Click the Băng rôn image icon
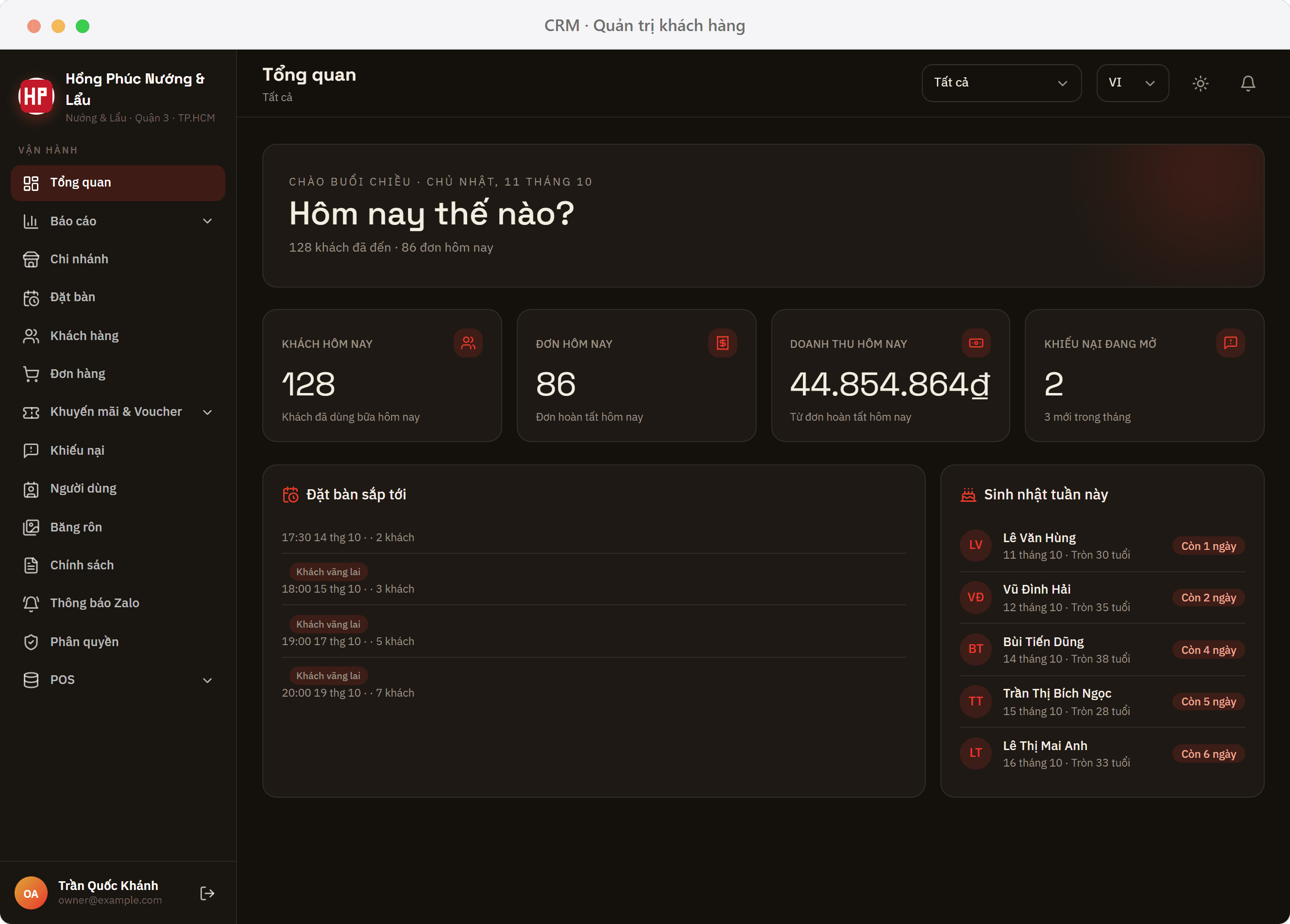 31,527
